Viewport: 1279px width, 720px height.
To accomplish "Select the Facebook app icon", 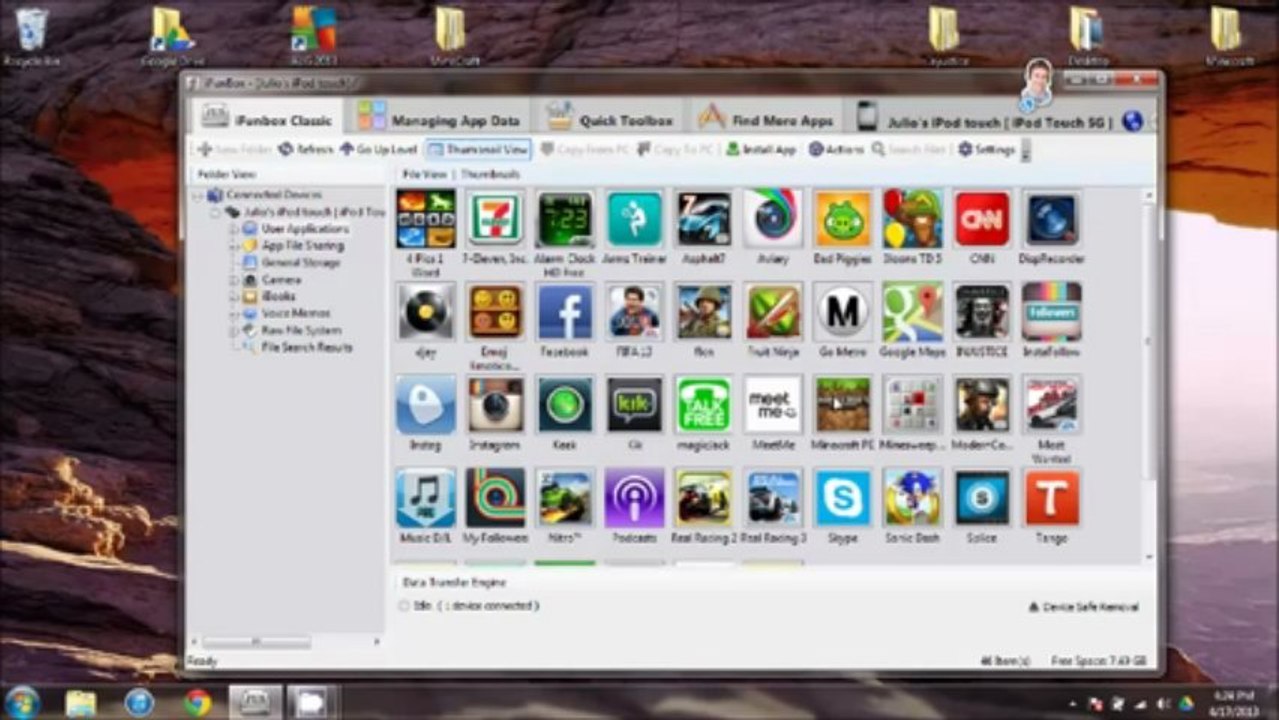I will (x=565, y=312).
